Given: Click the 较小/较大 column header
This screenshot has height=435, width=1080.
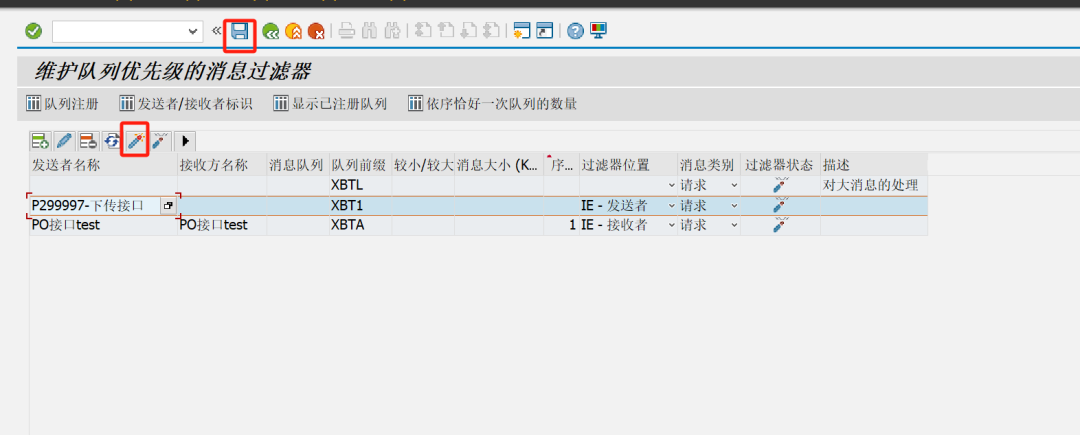Looking at the screenshot, I should (423, 165).
